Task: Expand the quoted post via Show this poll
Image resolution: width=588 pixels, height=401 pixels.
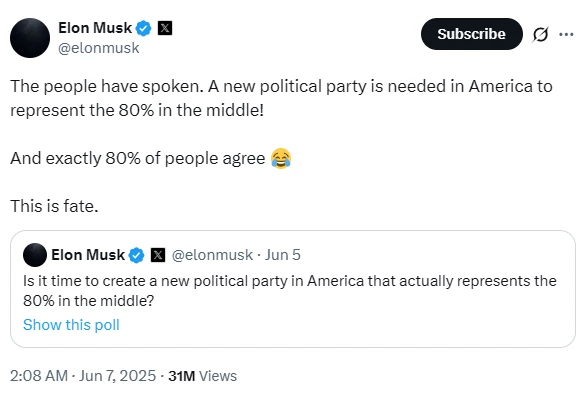Action: [71, 325]
